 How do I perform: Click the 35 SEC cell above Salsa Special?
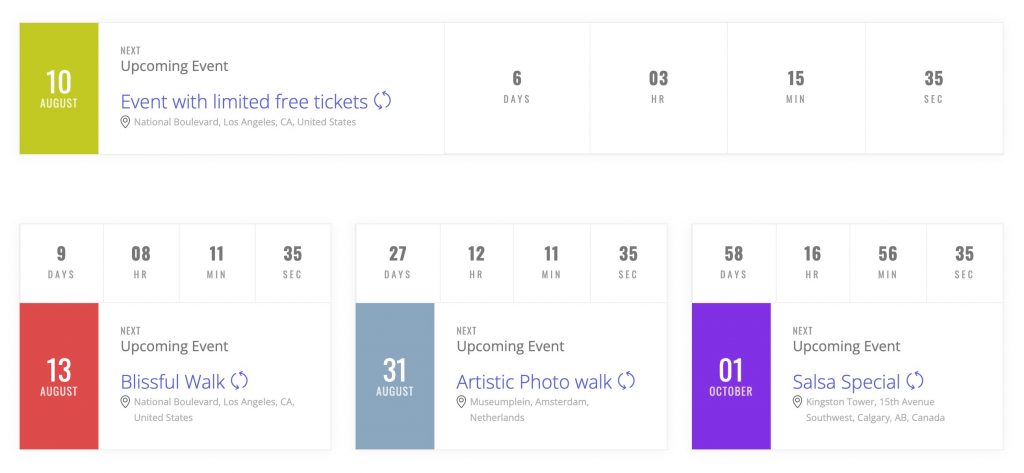[x=965, y=263]
